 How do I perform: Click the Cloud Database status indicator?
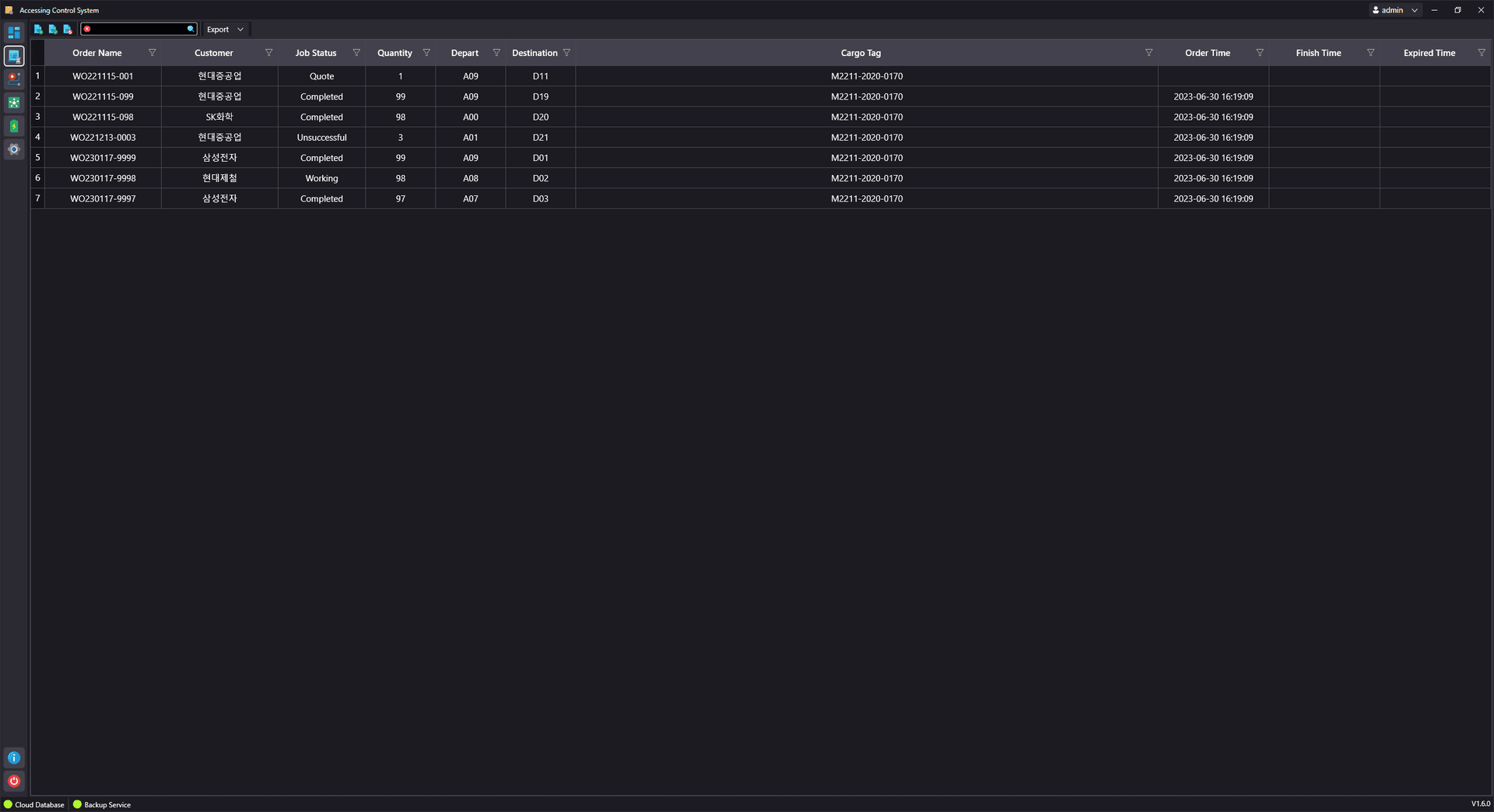pyautogui.click(x=34, y=805)
